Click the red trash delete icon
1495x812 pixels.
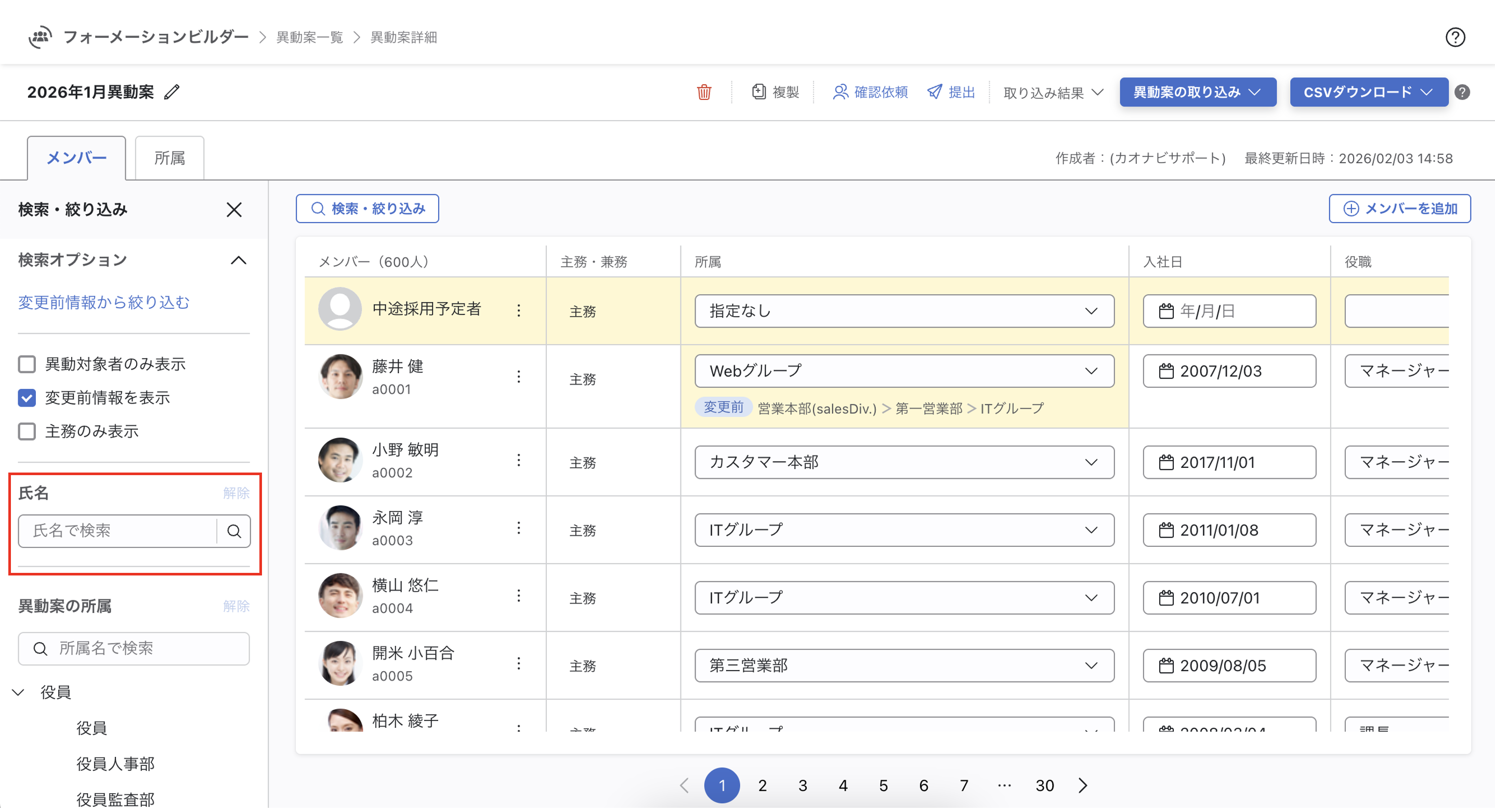coord(704,93)
